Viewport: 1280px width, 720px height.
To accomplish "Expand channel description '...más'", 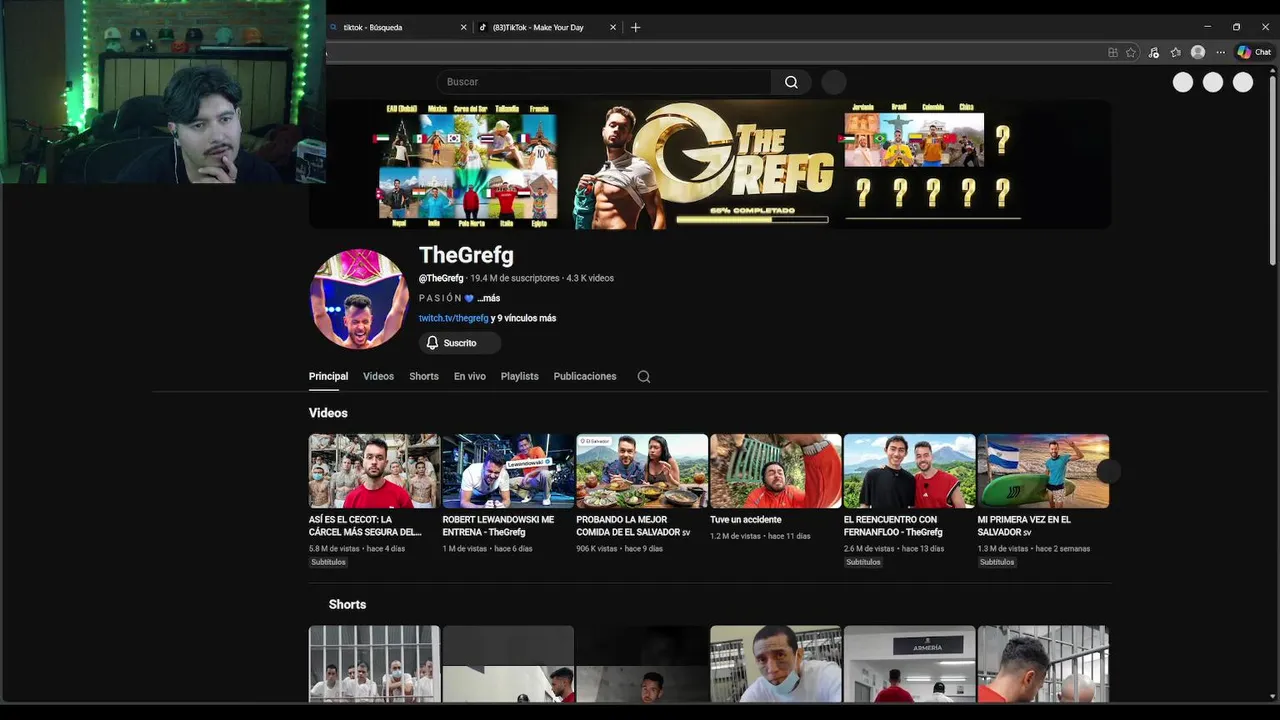I will click(x=488, y=298).
